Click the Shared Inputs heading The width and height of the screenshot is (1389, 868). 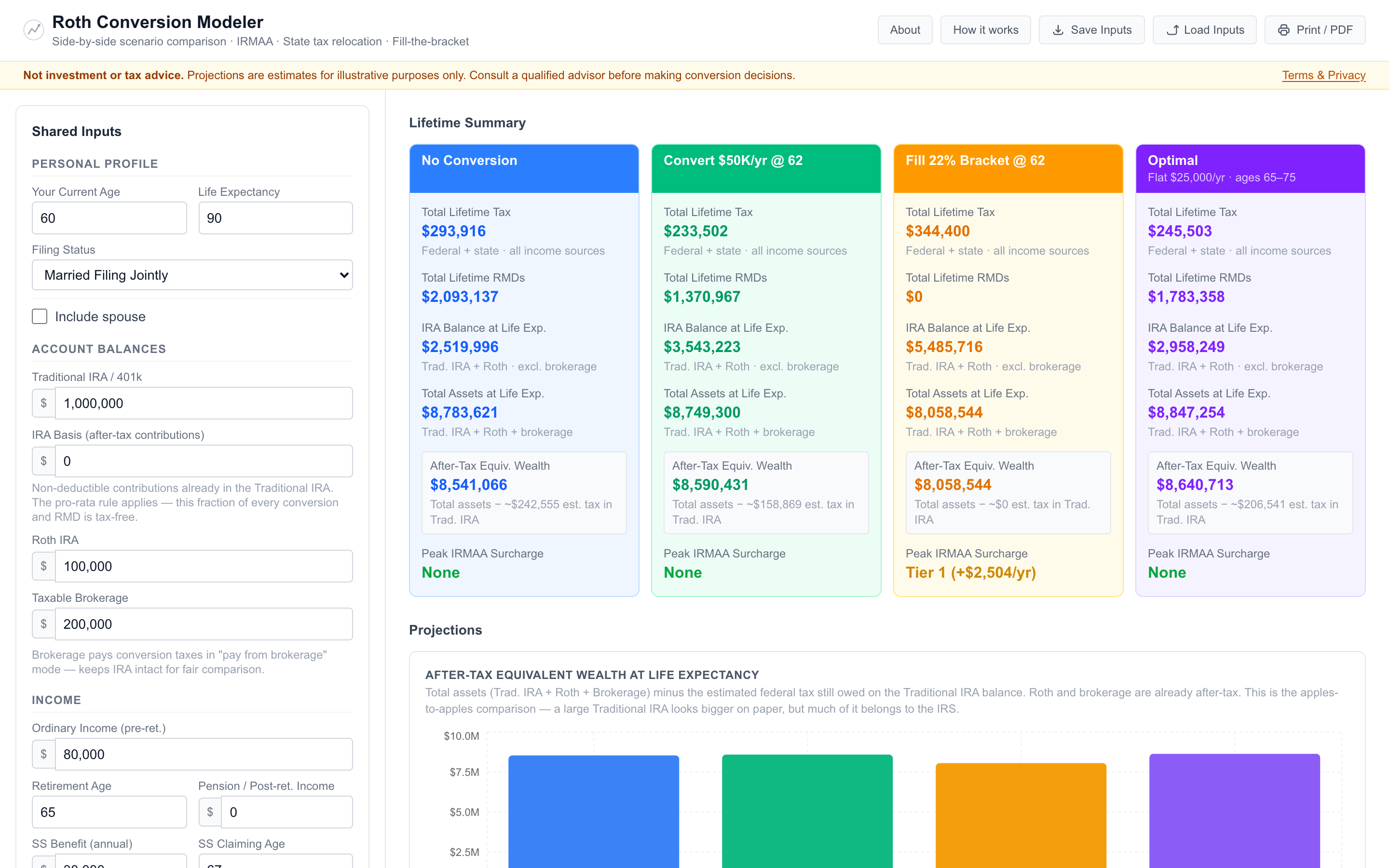pyautogui.click(x=76, y=132)
